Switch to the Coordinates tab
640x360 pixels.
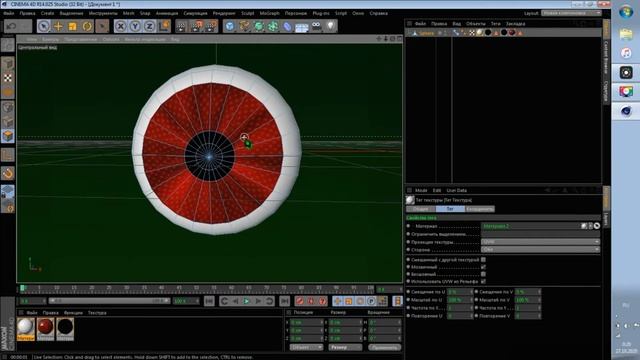(x=480, y=209)
